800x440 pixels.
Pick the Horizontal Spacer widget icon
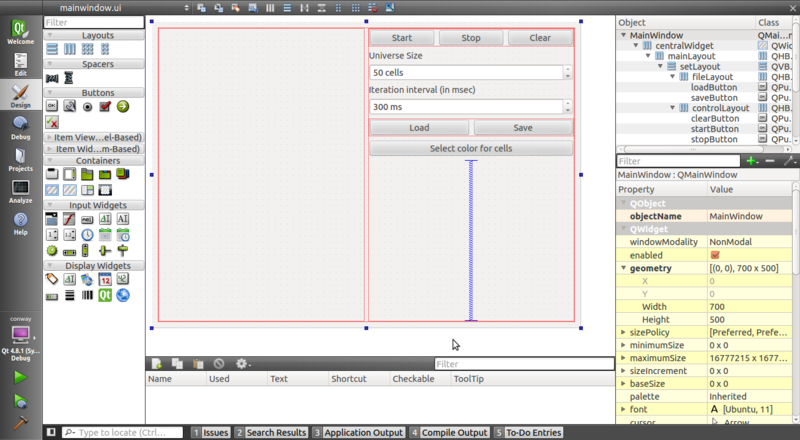[x=52, y=78]
